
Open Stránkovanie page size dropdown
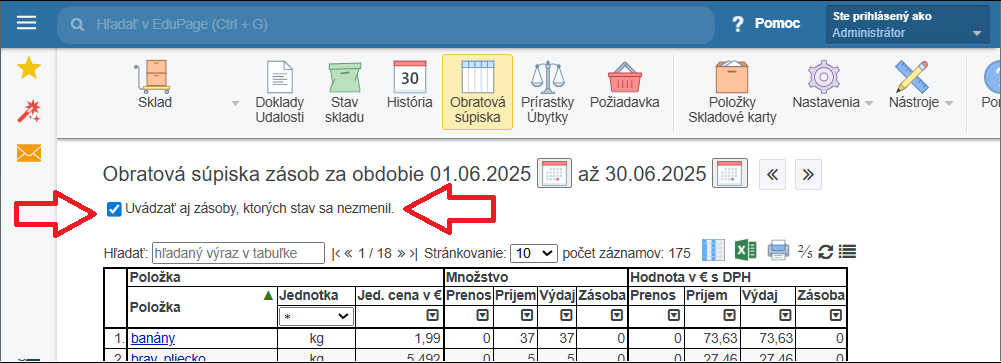pos(534,253)
